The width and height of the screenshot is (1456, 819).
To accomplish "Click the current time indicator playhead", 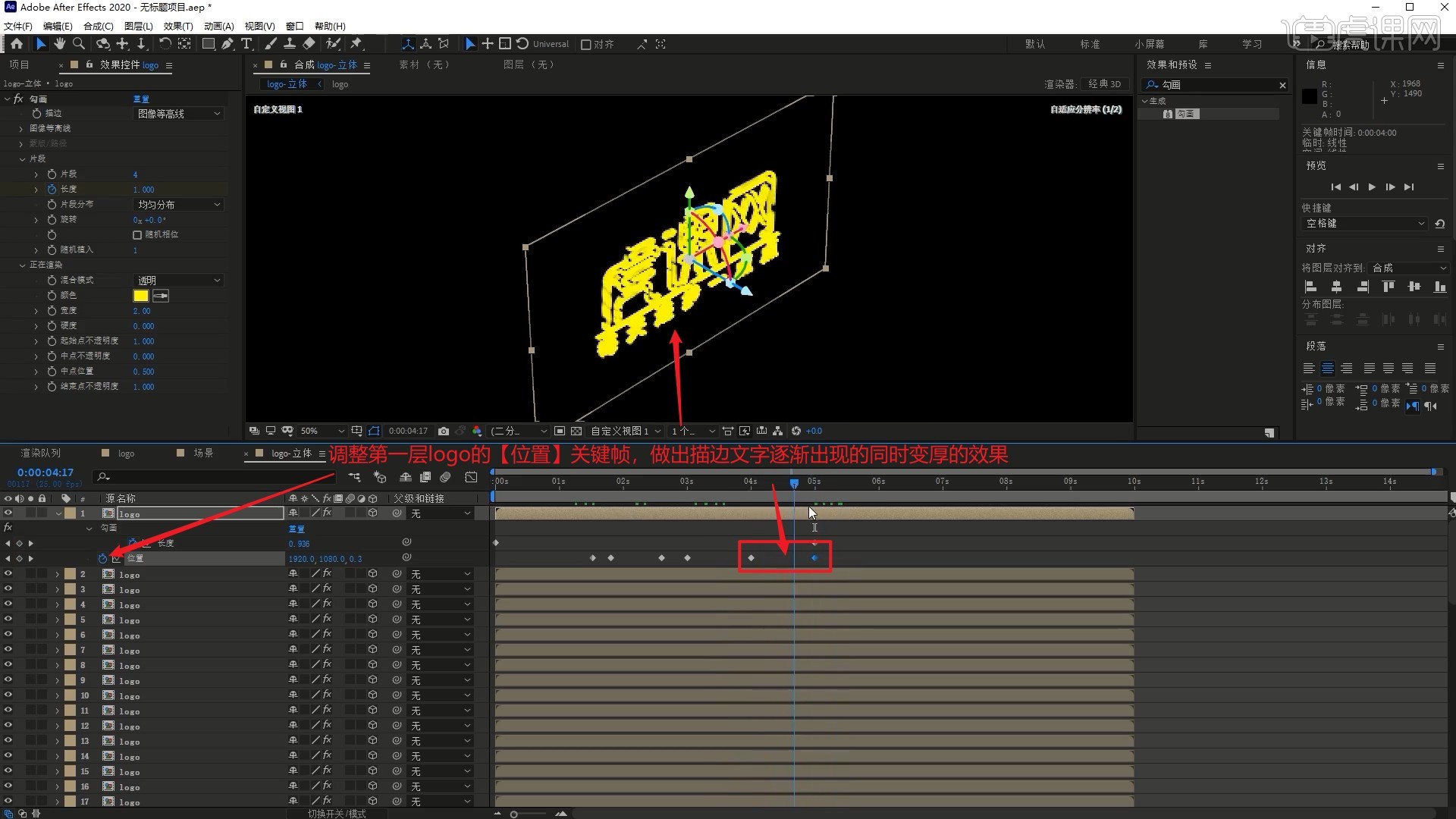I will pyautogui.click(x=794, y=482).
